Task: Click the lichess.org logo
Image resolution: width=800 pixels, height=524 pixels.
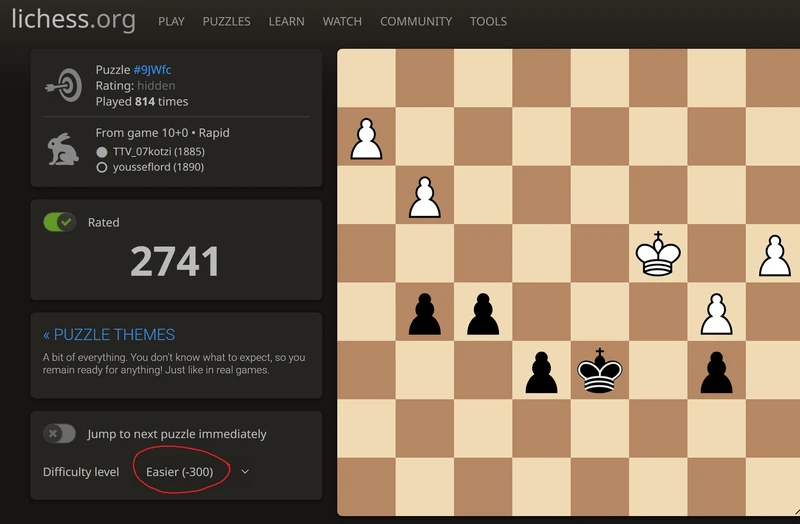Action: pyautogui.click(x=74, y=19)
